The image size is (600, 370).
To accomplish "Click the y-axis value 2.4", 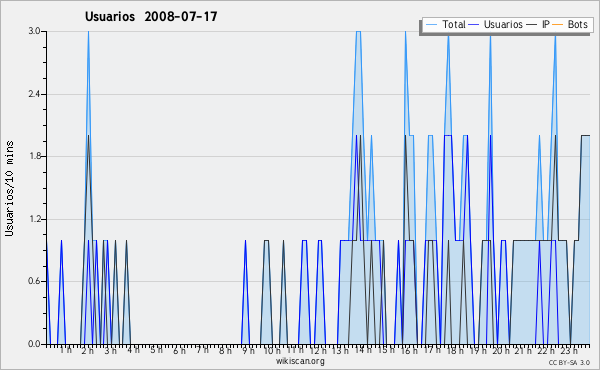I will tap(34, 94).
